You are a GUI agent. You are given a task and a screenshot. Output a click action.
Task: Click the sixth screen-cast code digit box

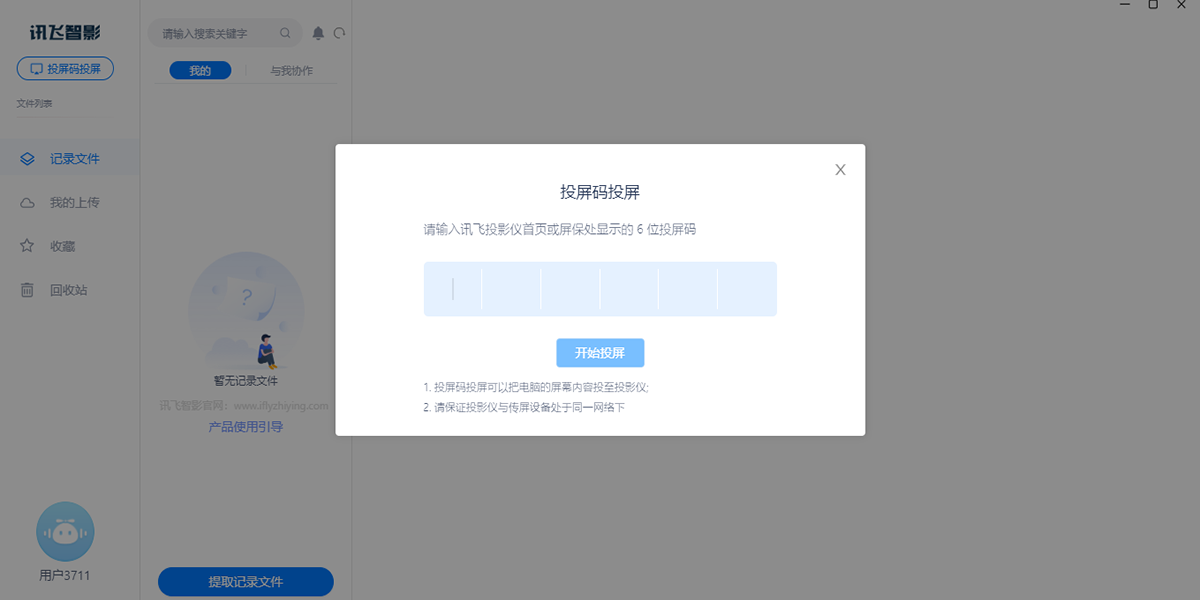point(746,289)
